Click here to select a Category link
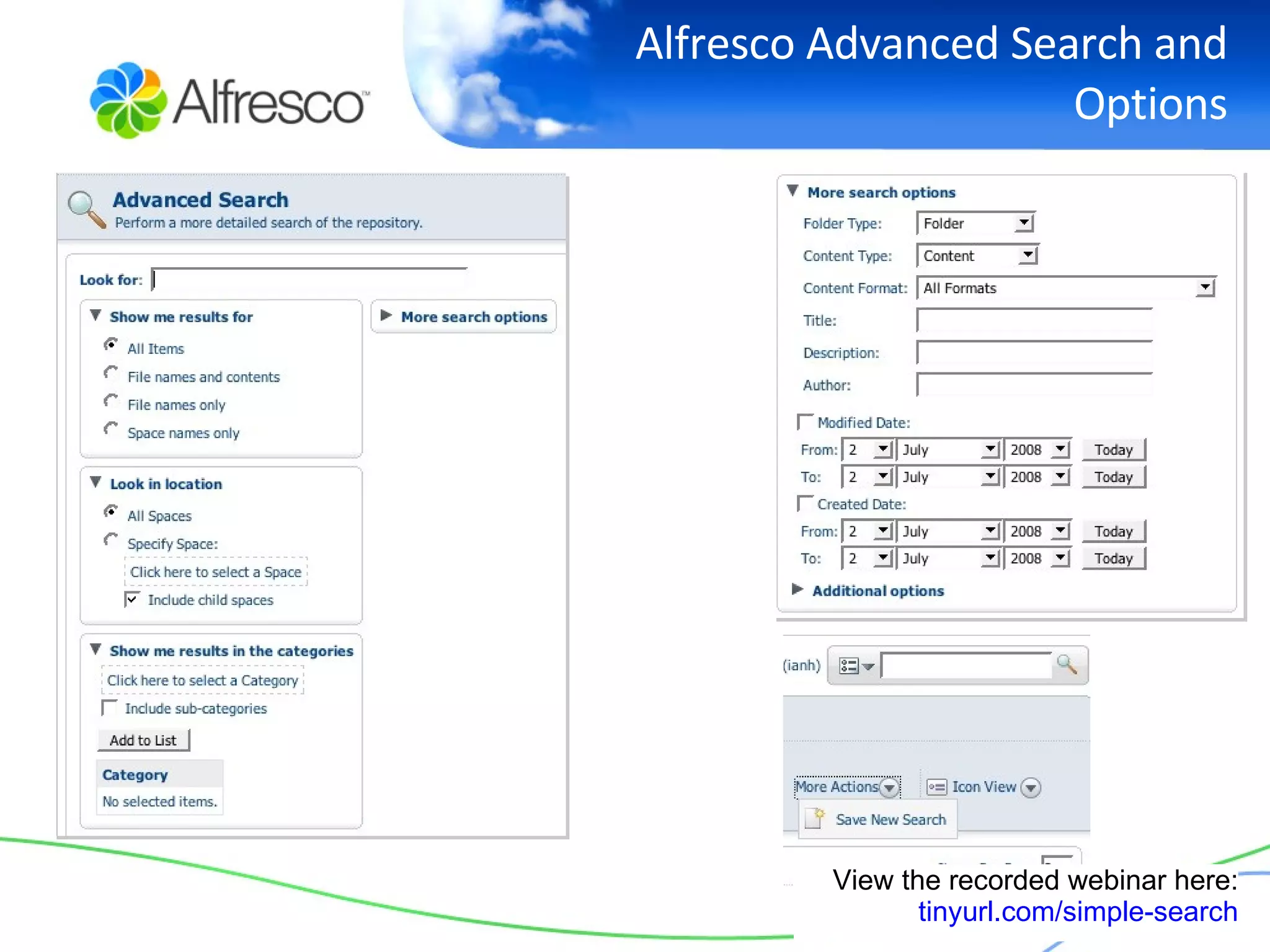This screenshot has height=952, width=1270. pyautogui.click(x=203, y=680)
